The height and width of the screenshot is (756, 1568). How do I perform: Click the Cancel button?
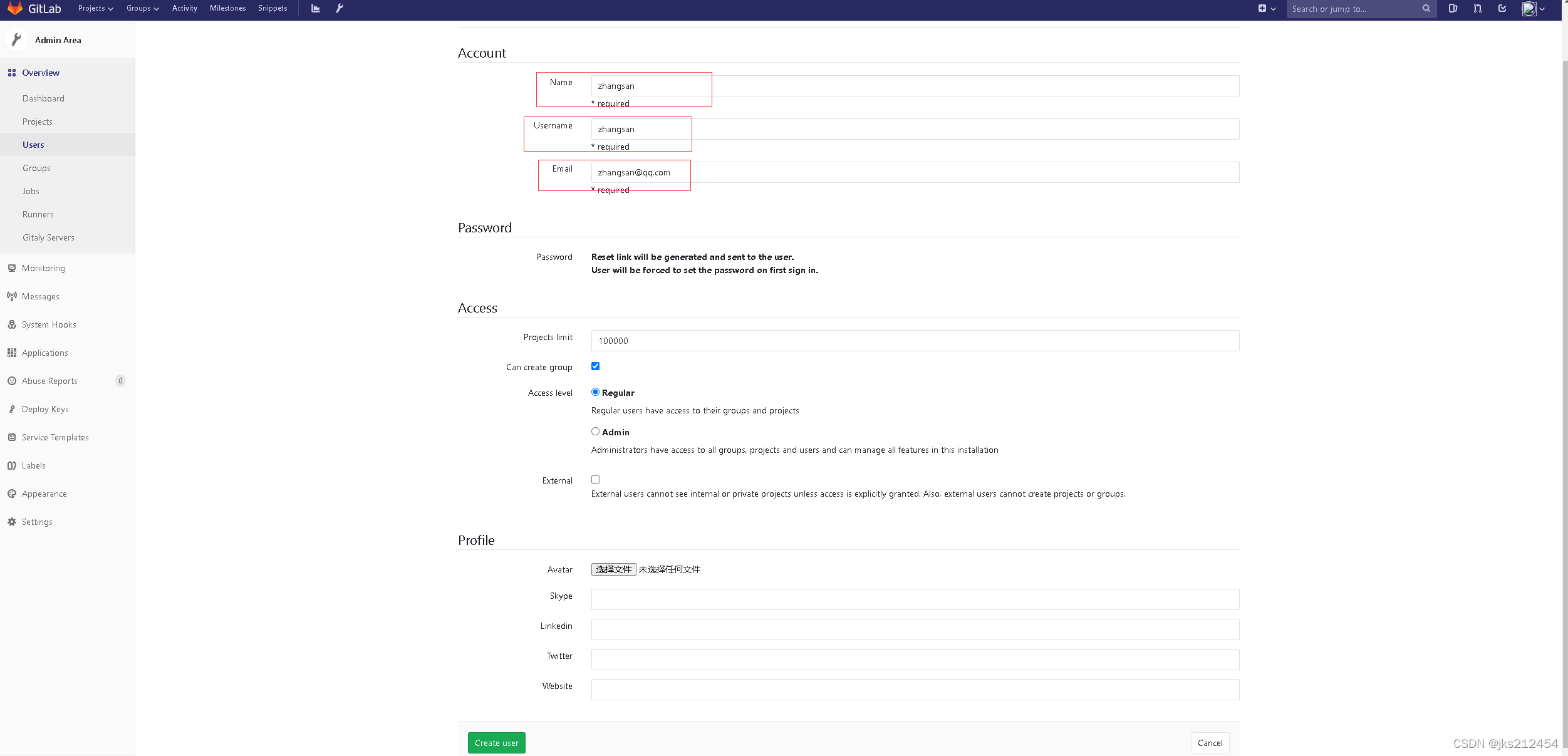1209,742
